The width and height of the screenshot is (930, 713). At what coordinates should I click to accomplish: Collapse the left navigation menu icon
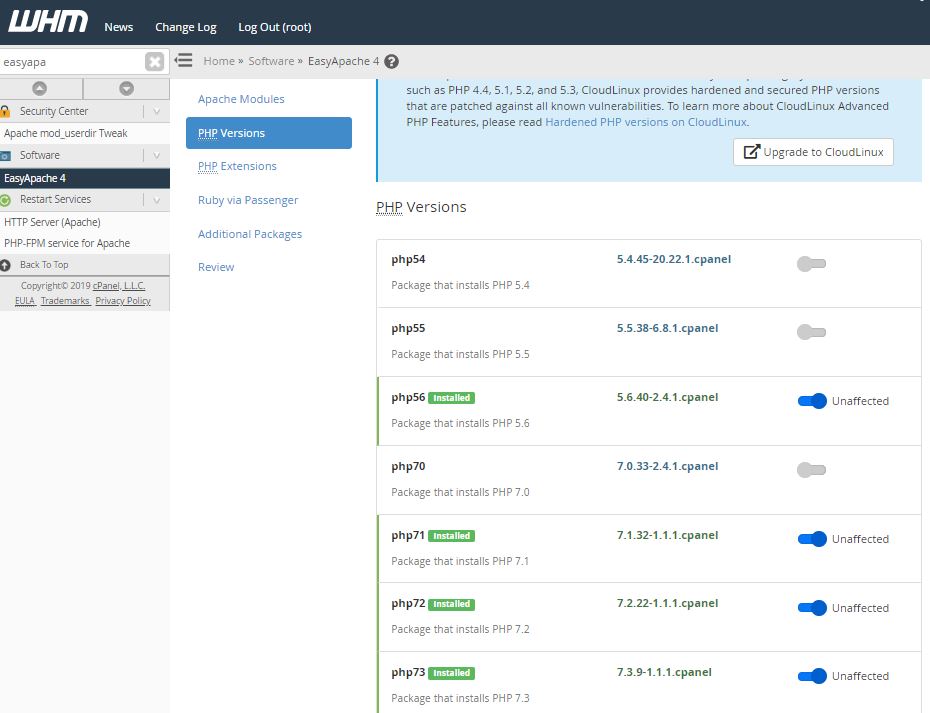coord(184,61)
